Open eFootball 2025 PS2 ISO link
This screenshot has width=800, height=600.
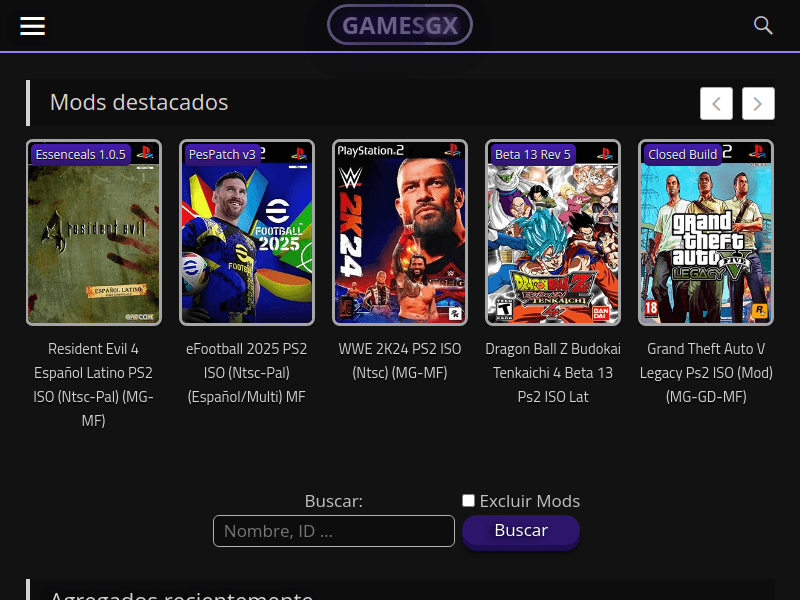point(246,372)
